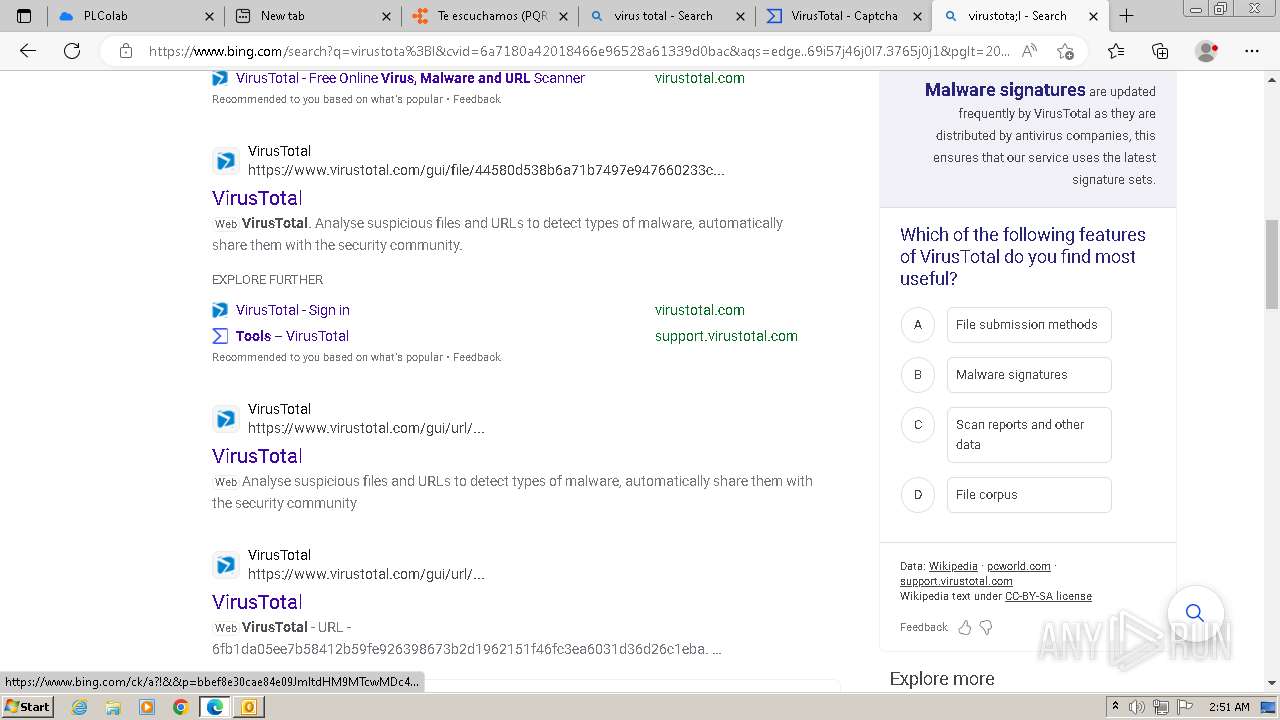The height and width of the screenshot is (720, 1280).
Task: Open the support.virustotal.com source link
Action: click(956, 581)
